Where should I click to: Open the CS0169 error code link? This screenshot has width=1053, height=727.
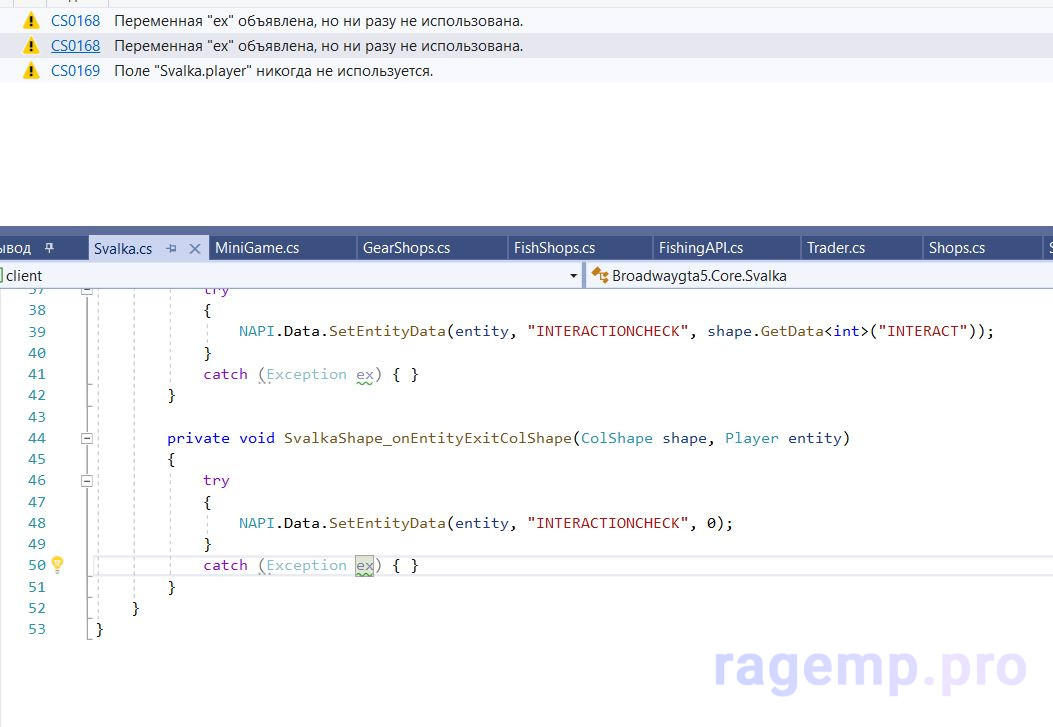[x=76, y=71]
